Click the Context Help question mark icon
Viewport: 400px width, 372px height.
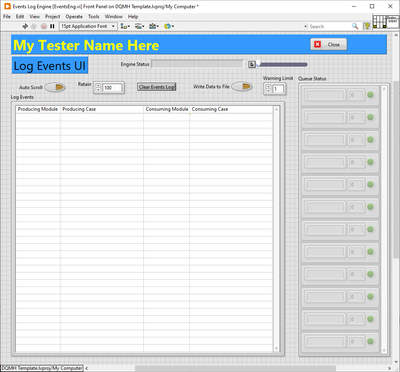(x=367, y=26)
